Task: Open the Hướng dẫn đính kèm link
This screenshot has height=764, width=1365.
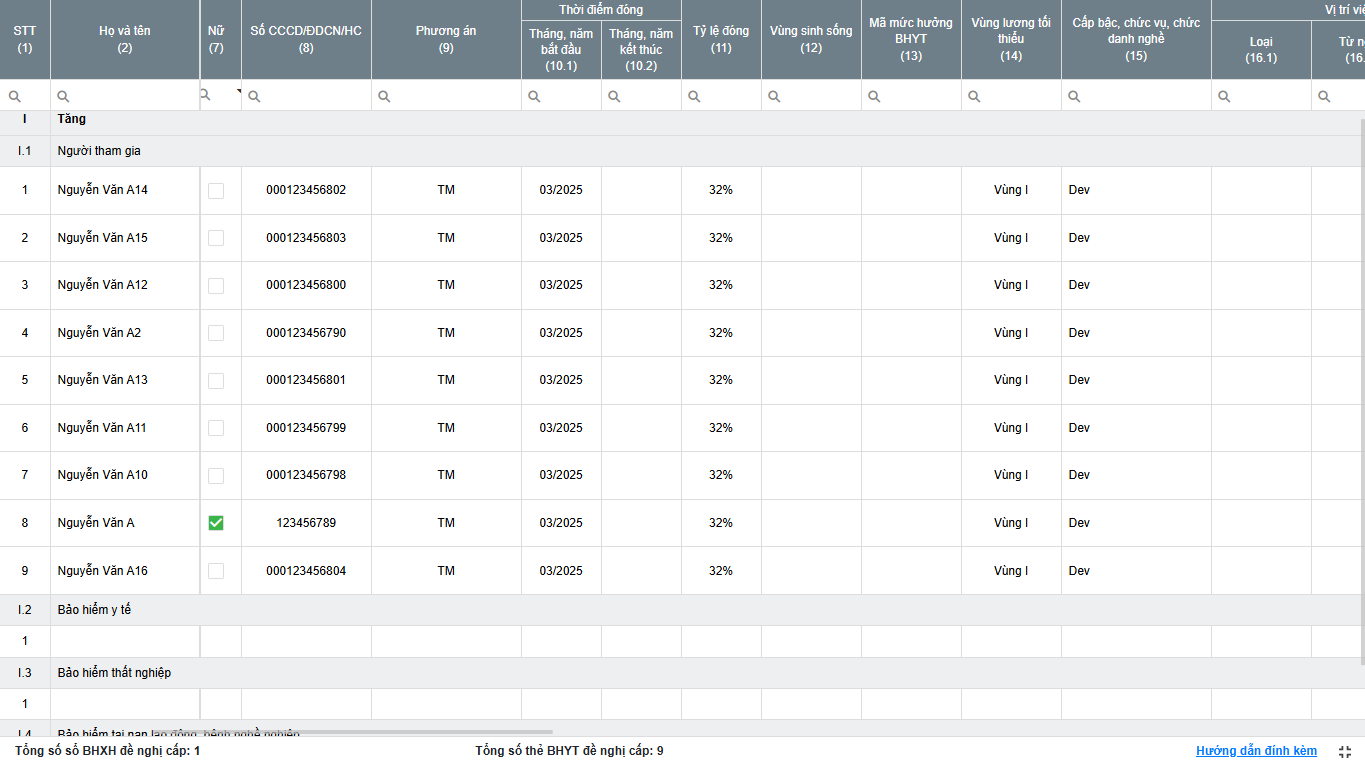Action: click(x=1256, y=751)
